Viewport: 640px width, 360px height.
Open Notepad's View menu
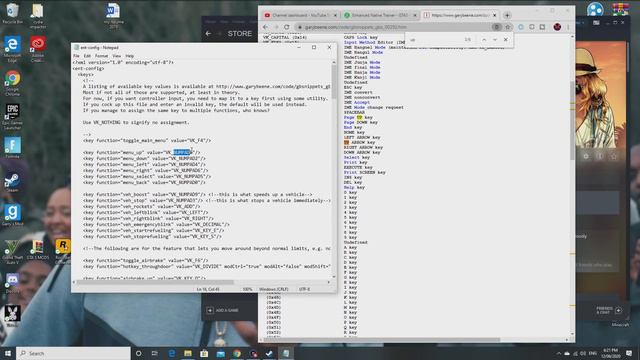116,56
